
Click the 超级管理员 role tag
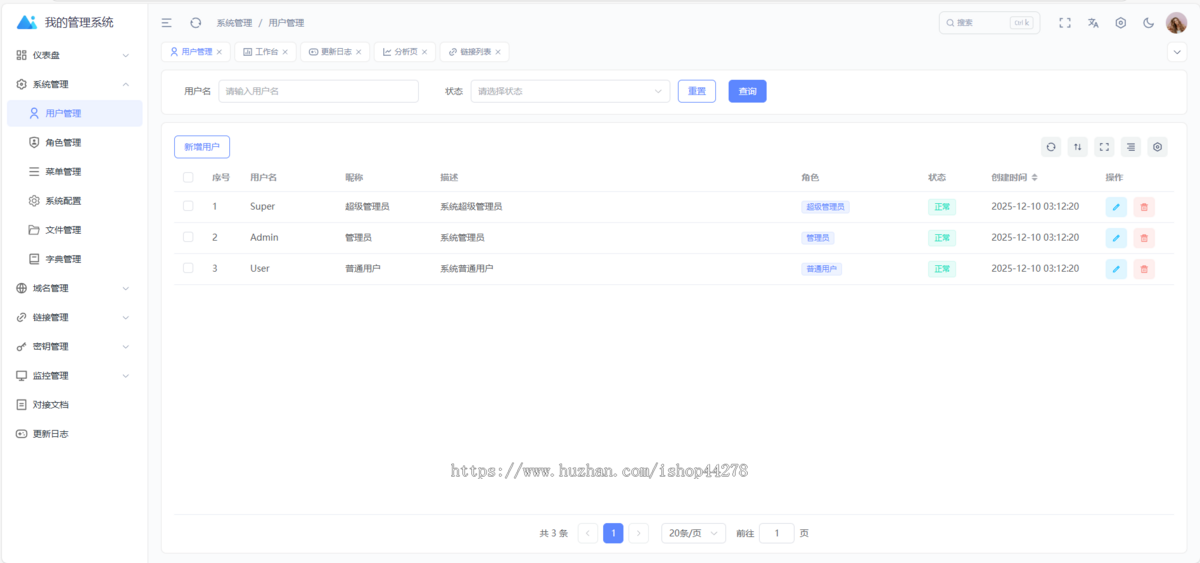pyautogui.click(x=825, y=207)
